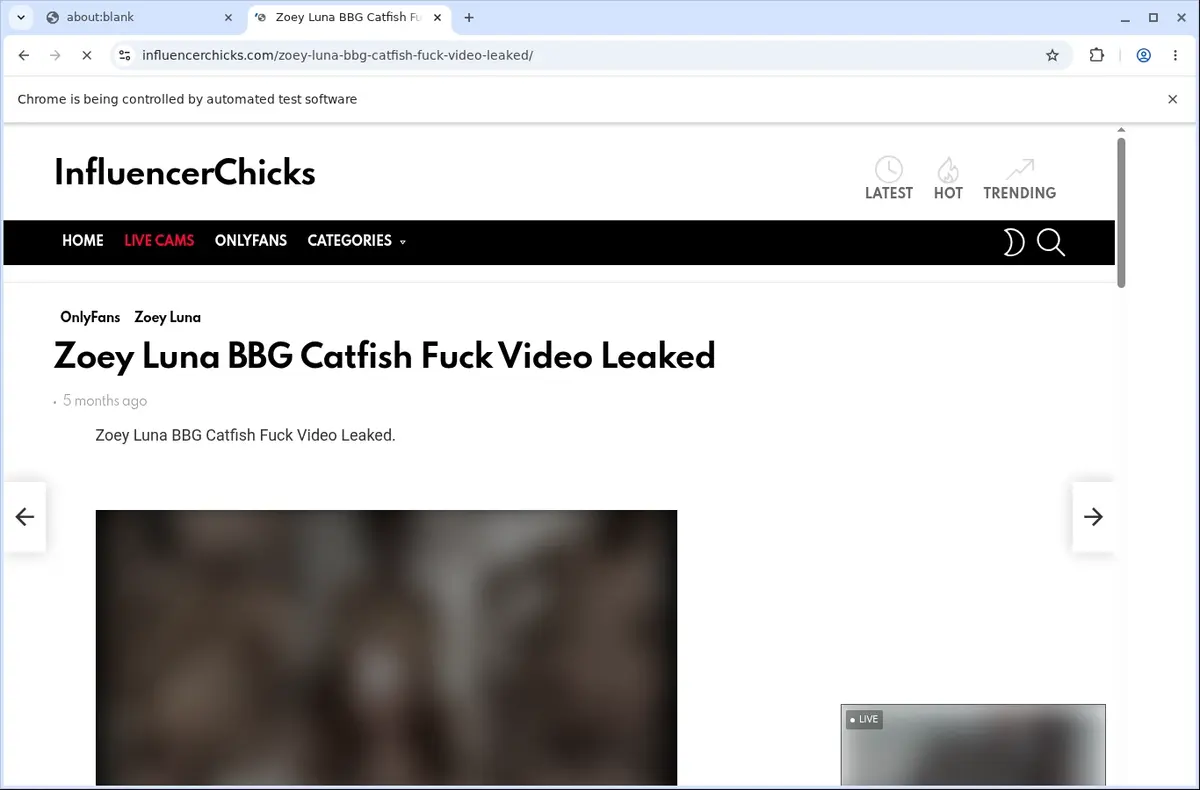
Task: Open the Chrome three-dot menu
Action: point(1174,55)
